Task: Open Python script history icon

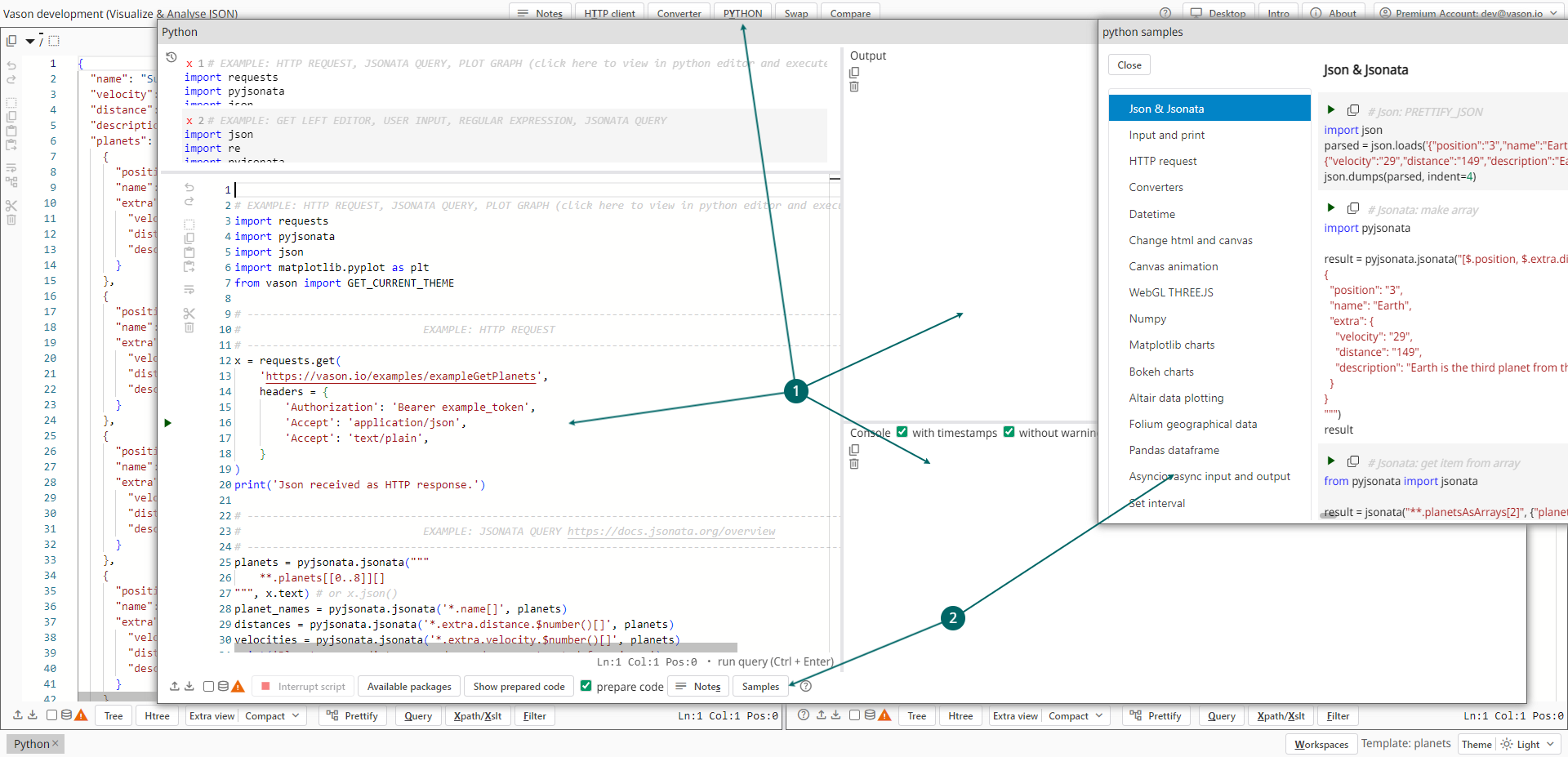Action: [x=171, y=57]
